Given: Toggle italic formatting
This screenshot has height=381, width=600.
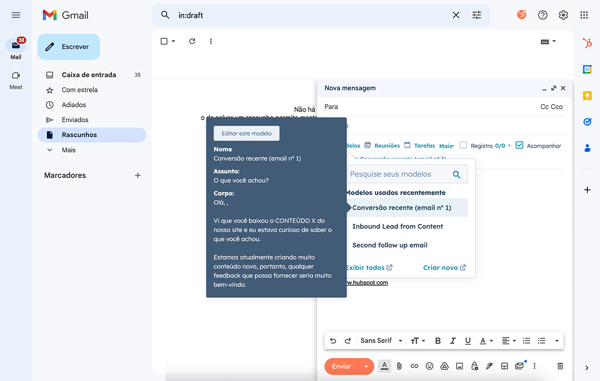Looking at the screenshot, I should click(x=453, y=340).
